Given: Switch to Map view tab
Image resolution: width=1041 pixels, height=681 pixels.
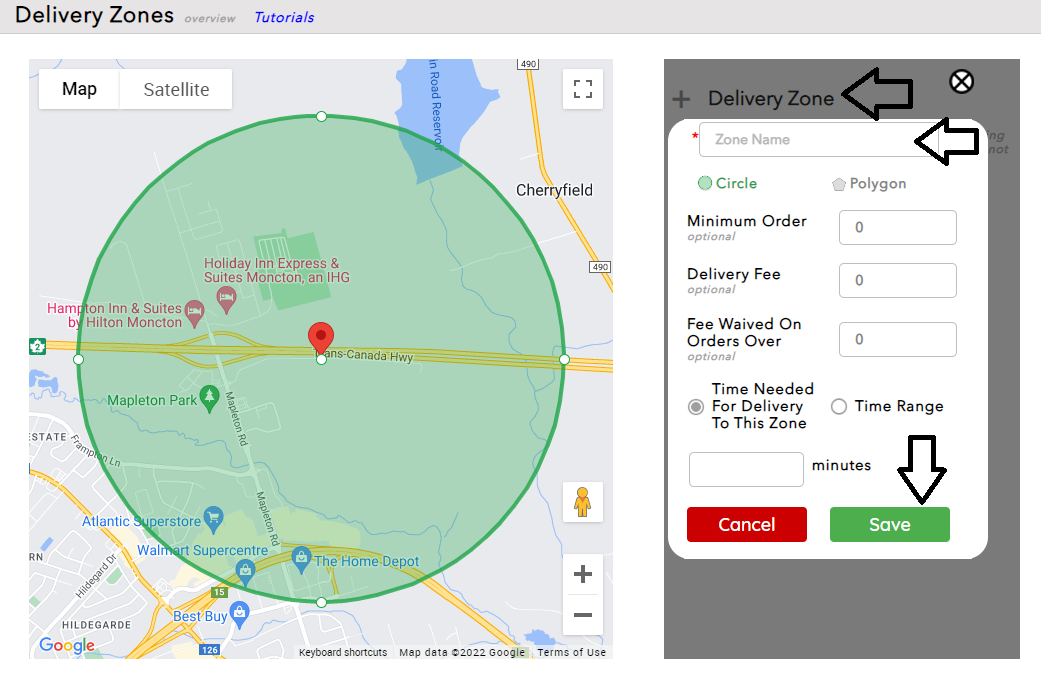Looking at the screenshot, I should (79, 89).
